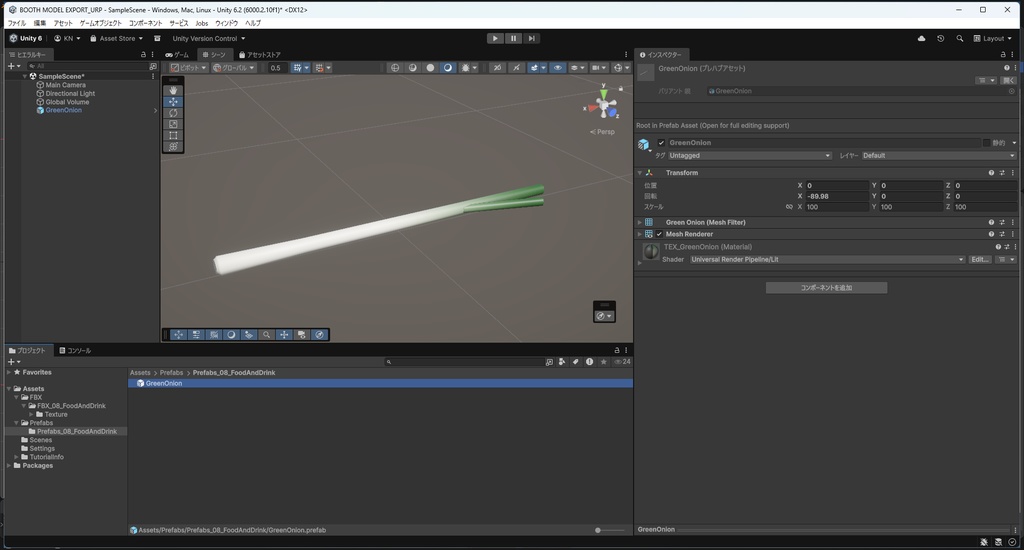Open the ファイル menu

coord(16,23)
